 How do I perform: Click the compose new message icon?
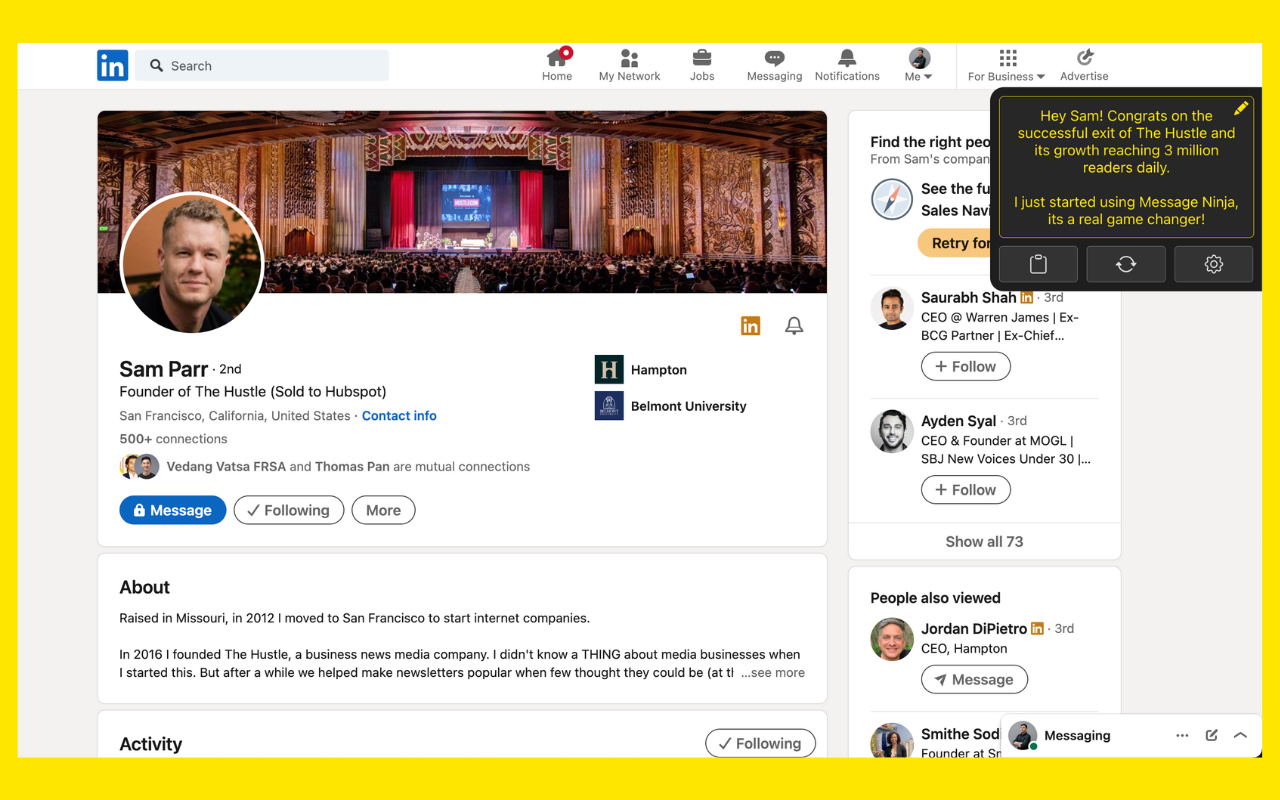(x=1211, y=735)
